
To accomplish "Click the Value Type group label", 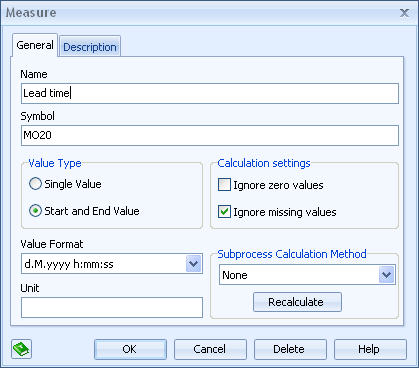I will click(55, 163).
